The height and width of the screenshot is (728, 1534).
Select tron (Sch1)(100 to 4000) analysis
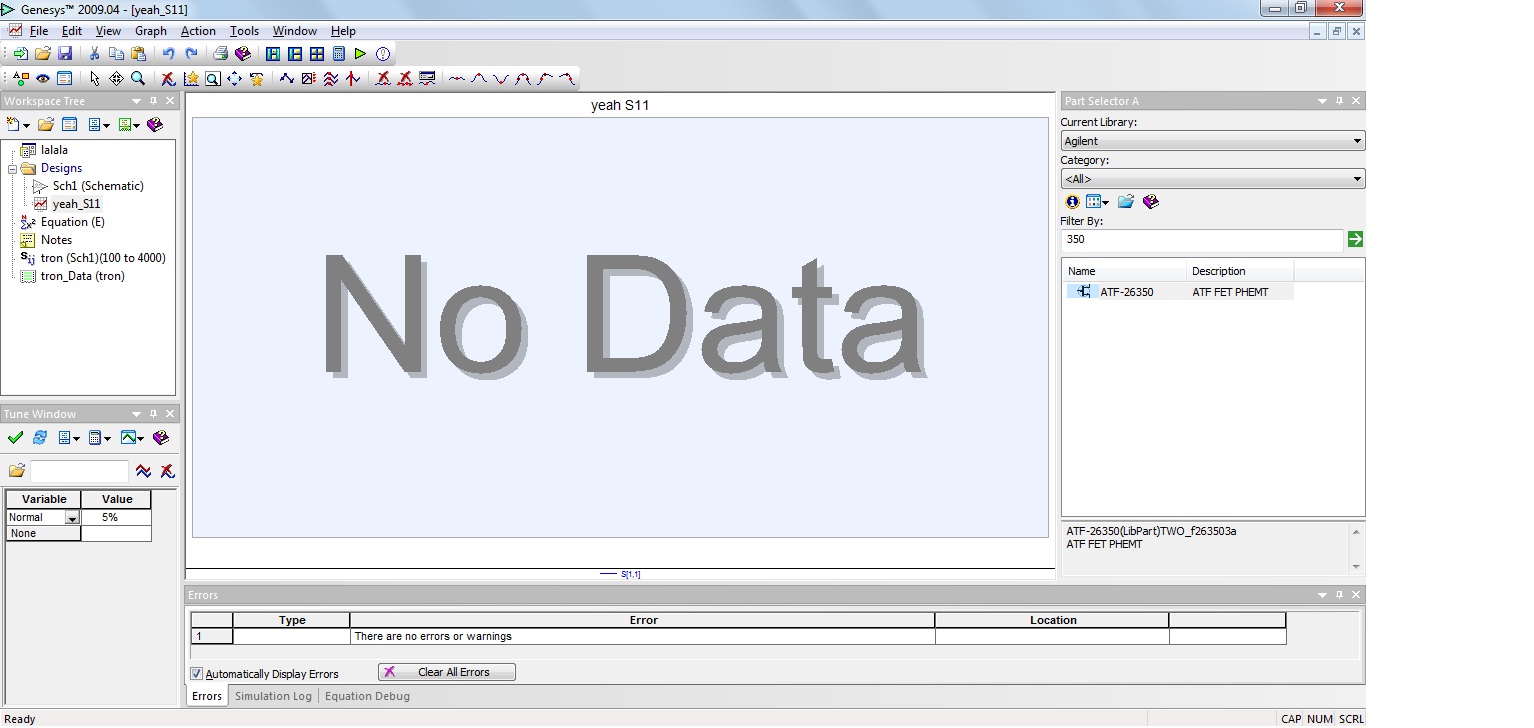point(103,258)
